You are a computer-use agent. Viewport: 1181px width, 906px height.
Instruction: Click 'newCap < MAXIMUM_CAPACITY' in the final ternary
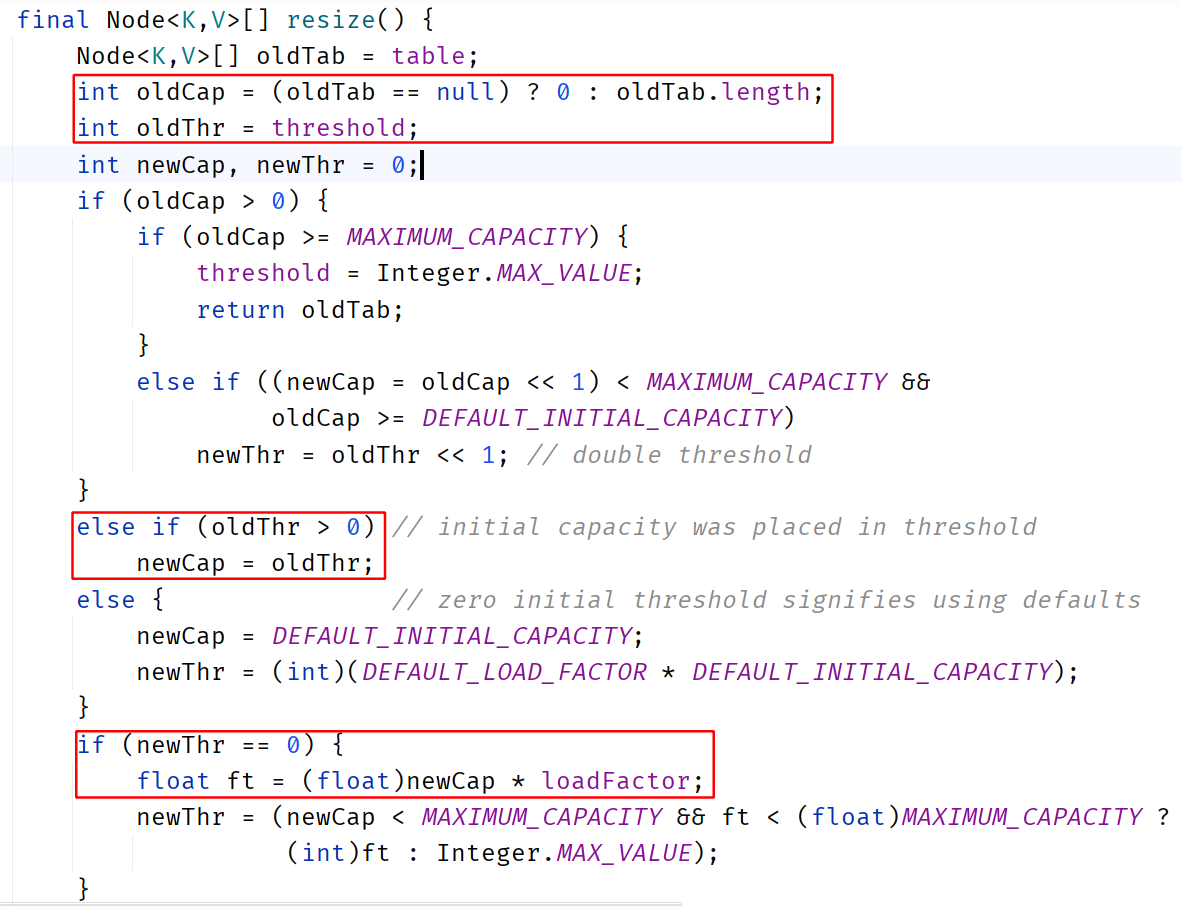(x=474, y=817)
